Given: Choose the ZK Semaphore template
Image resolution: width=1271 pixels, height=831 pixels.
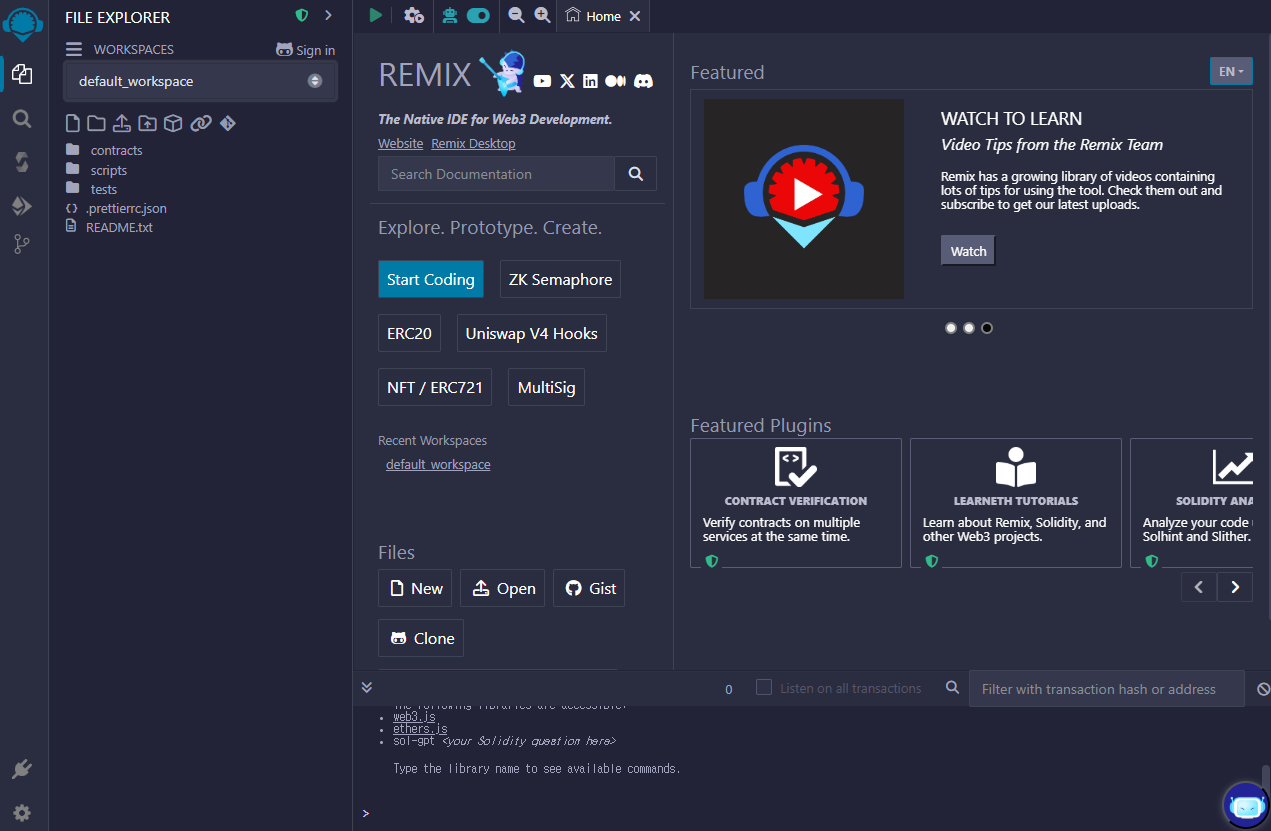Looking at the screenshot, I should 560,279.
